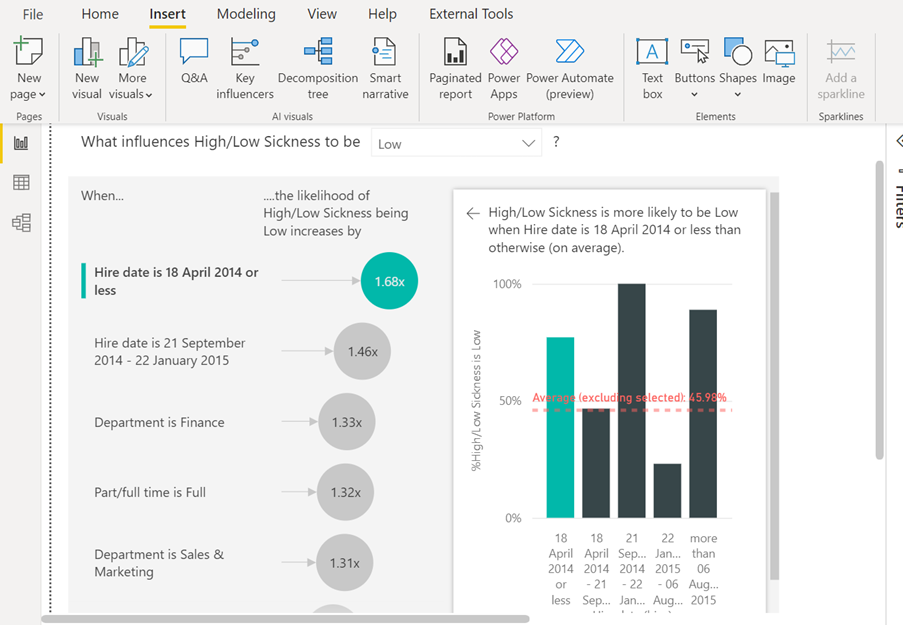Click the tallest dark bar in the chart

[632, 401]
